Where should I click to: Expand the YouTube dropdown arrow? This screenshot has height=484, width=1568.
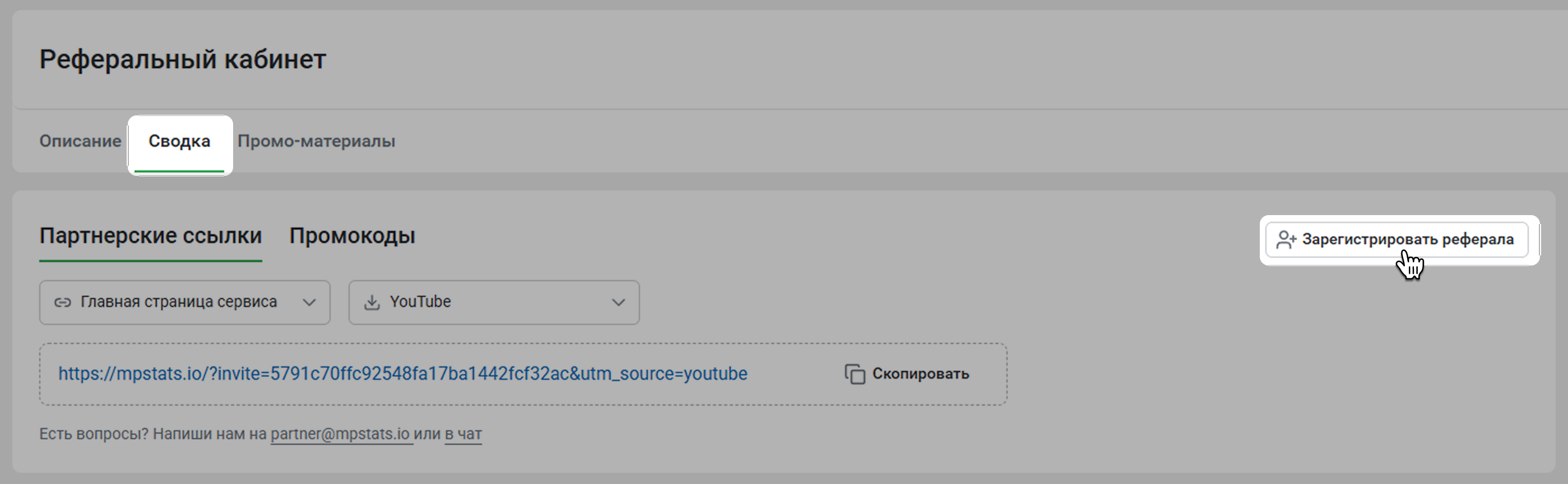tap(619, 302)
